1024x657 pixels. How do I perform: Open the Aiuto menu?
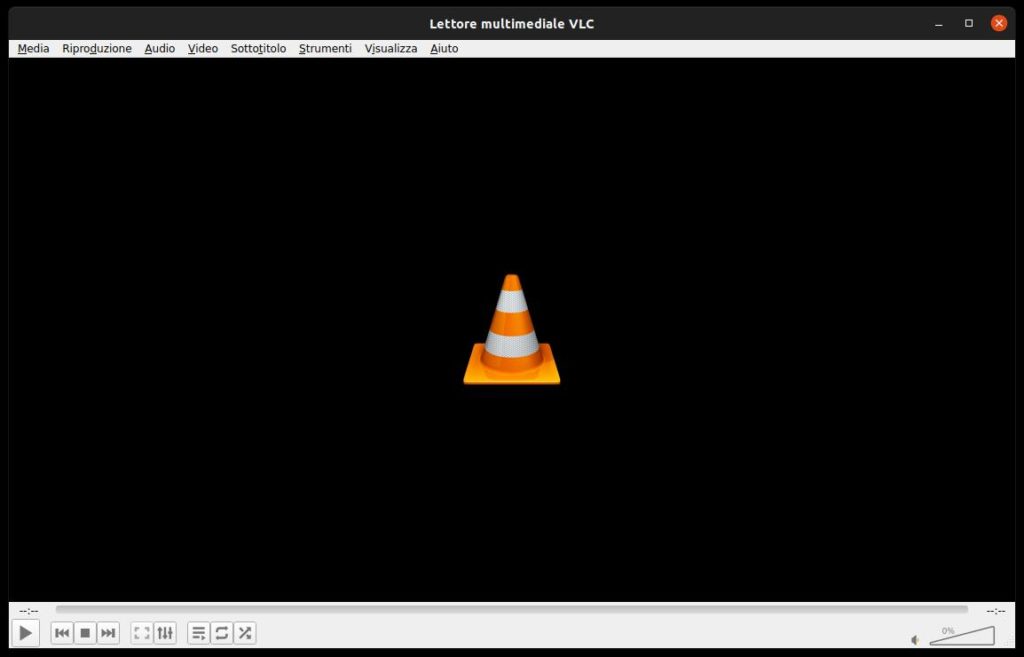click(x=444, y=48)
